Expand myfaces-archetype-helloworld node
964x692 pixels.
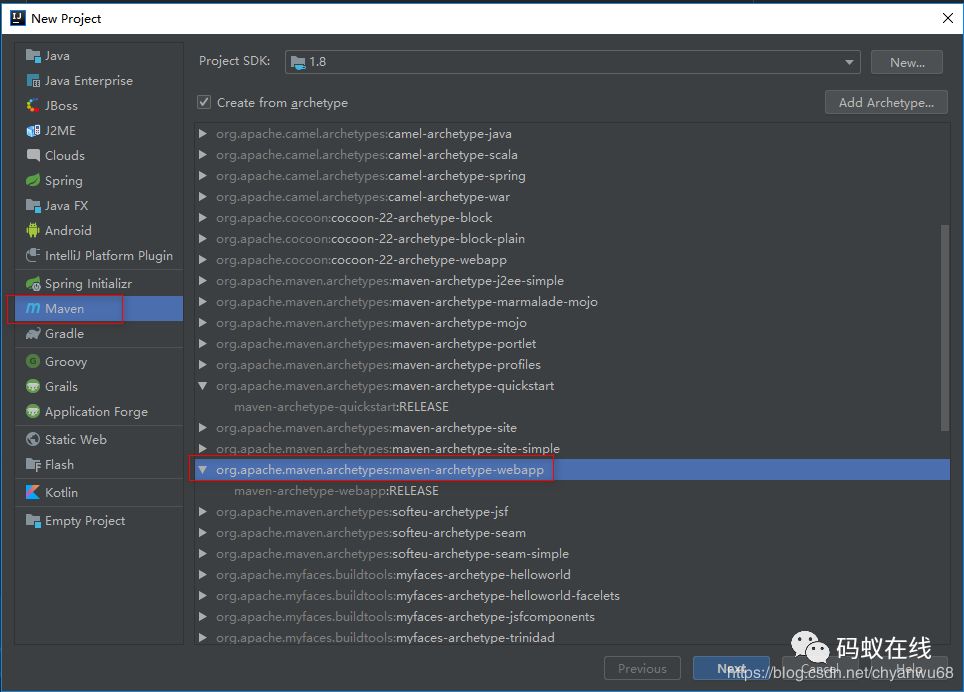[x=202, y=575]
